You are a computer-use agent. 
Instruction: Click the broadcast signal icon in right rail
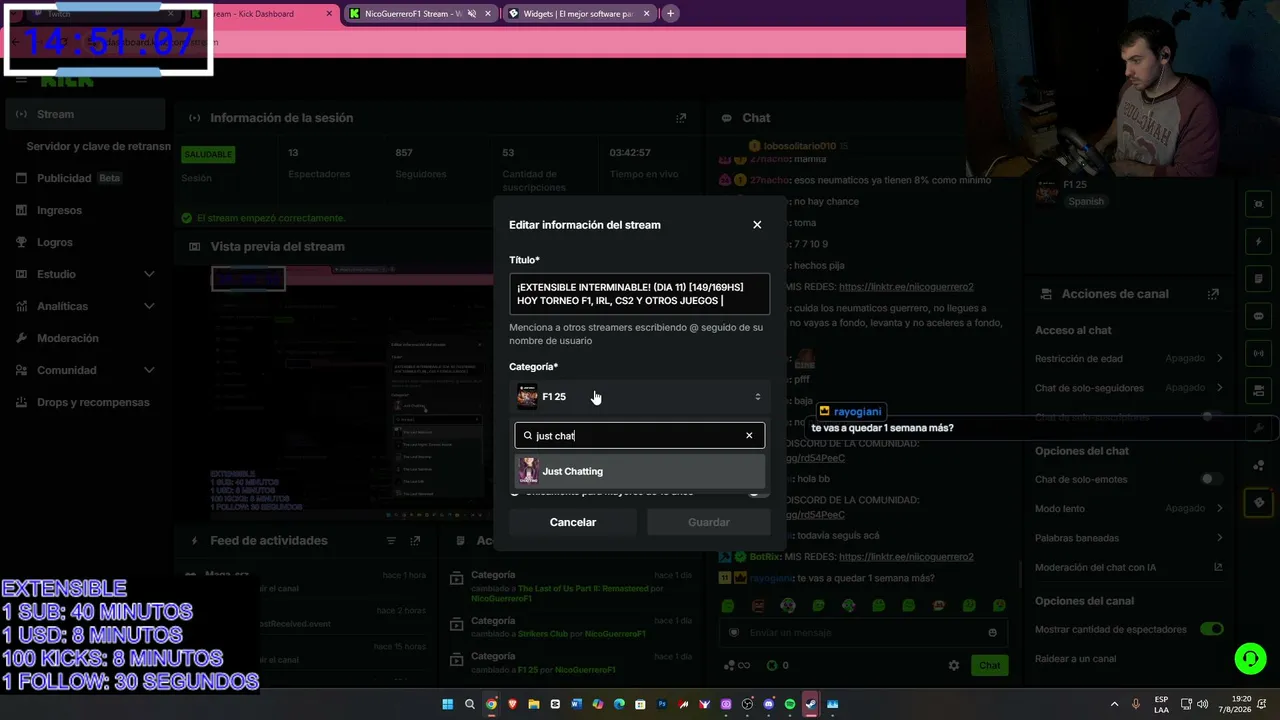point(1258,353)
